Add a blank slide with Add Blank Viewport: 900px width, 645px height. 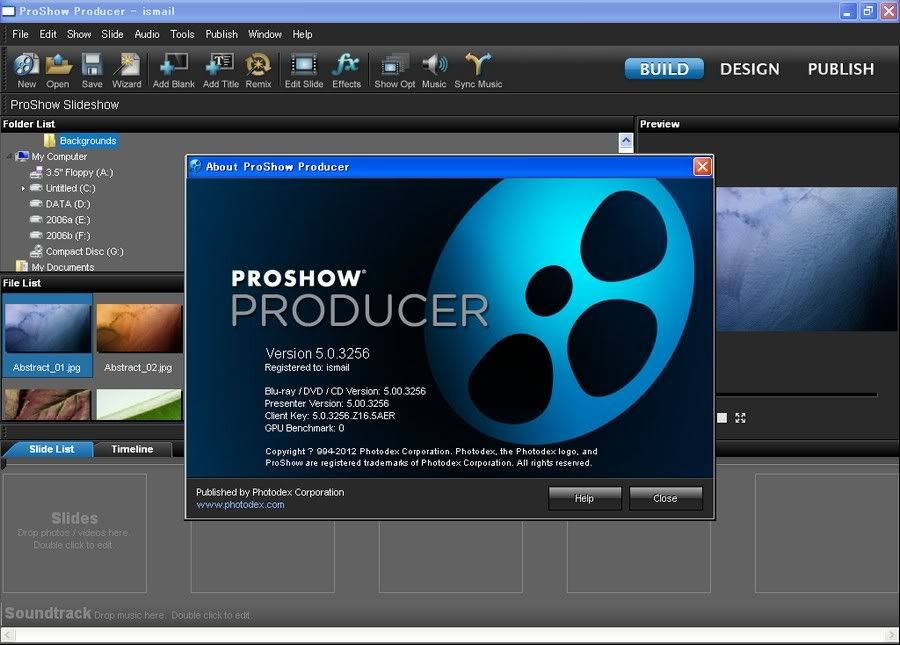[x=174, y=71]
